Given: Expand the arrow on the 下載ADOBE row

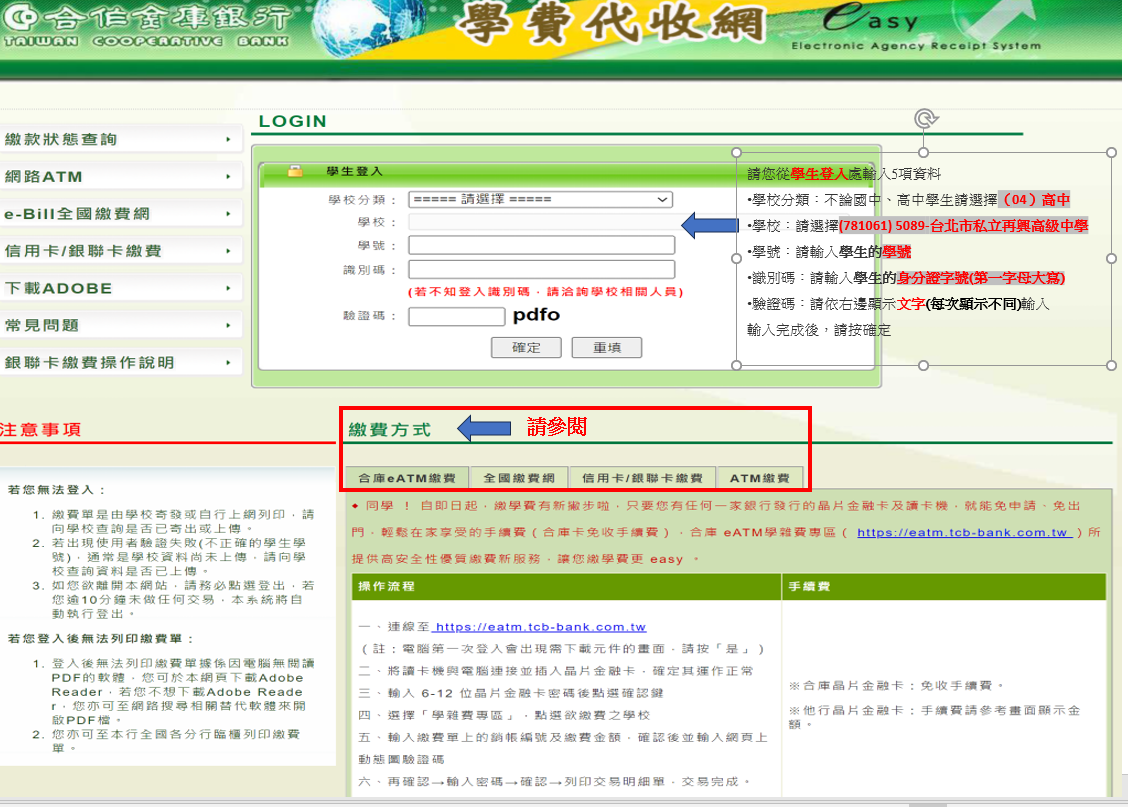Looking at the screenshot, I should pyautogui.click(x=228, y=288).
